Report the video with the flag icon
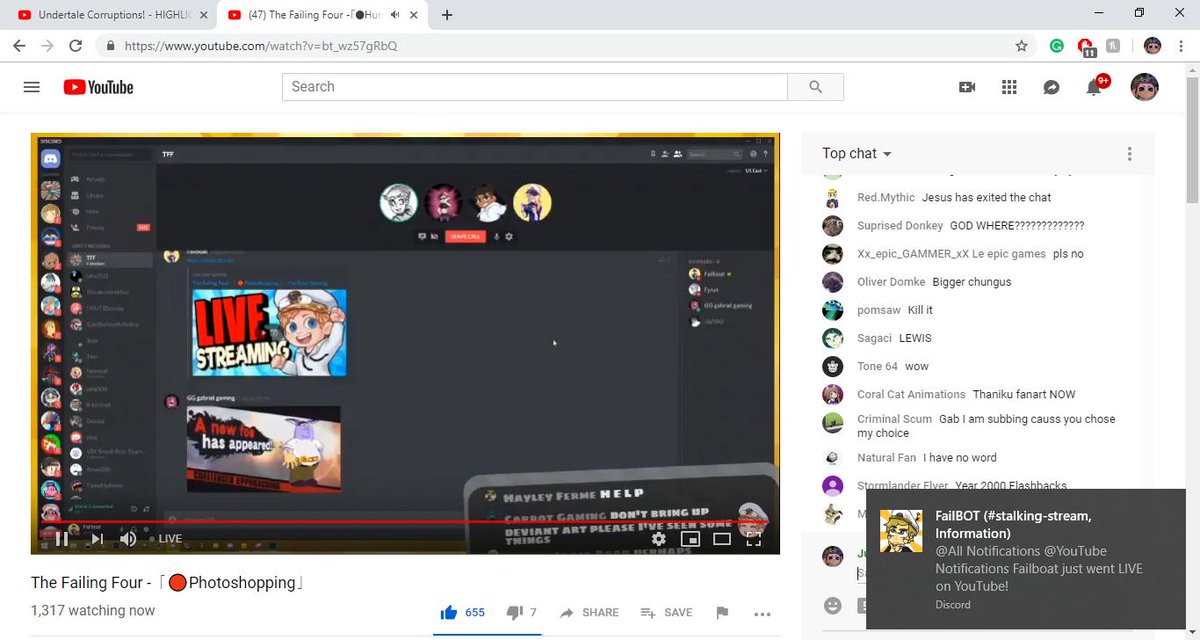Viewport: 1200px width, 640px height. [x=721, y=612]
